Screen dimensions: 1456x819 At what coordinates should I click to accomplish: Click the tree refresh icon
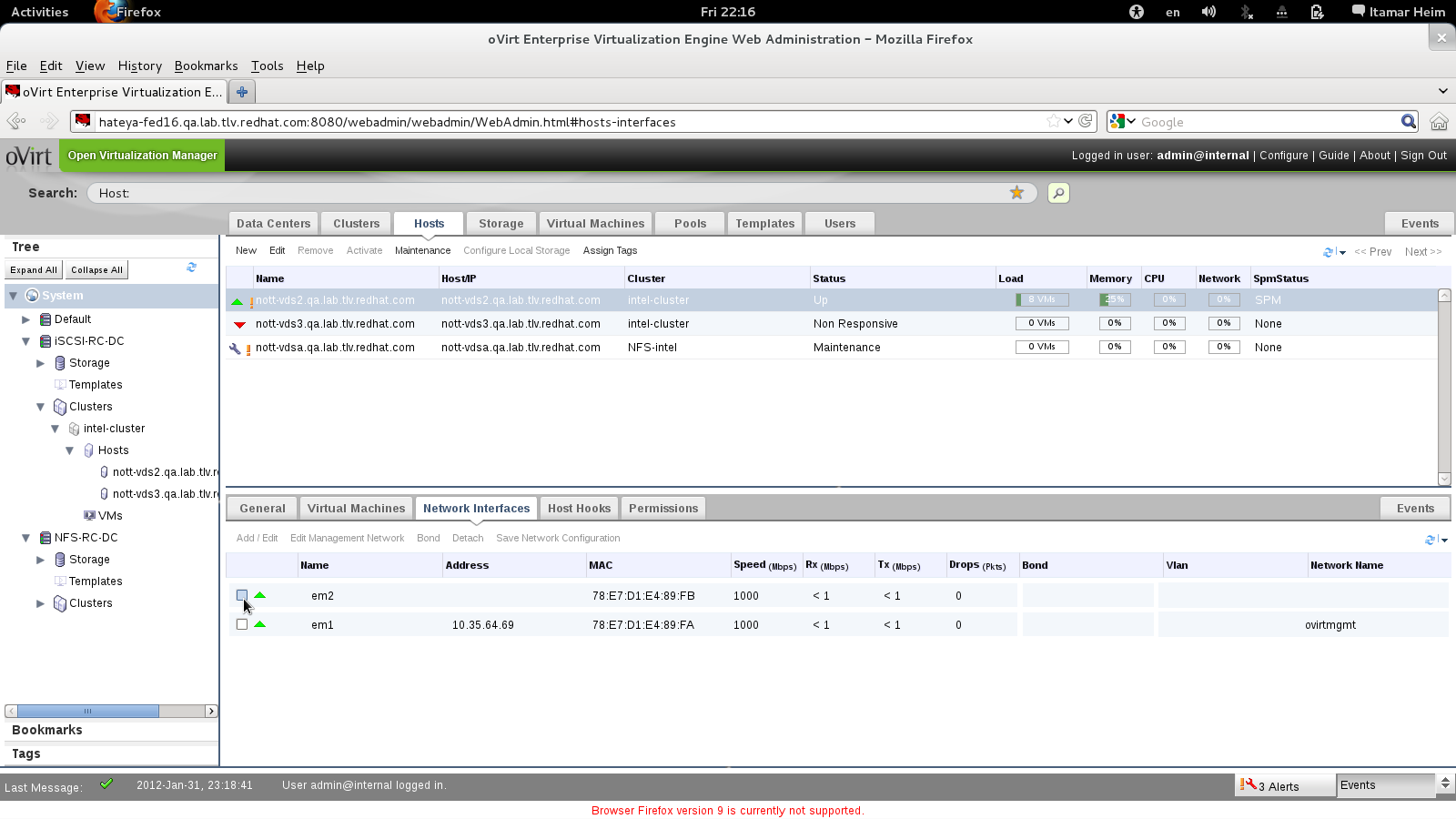click(x=192, y=268)
